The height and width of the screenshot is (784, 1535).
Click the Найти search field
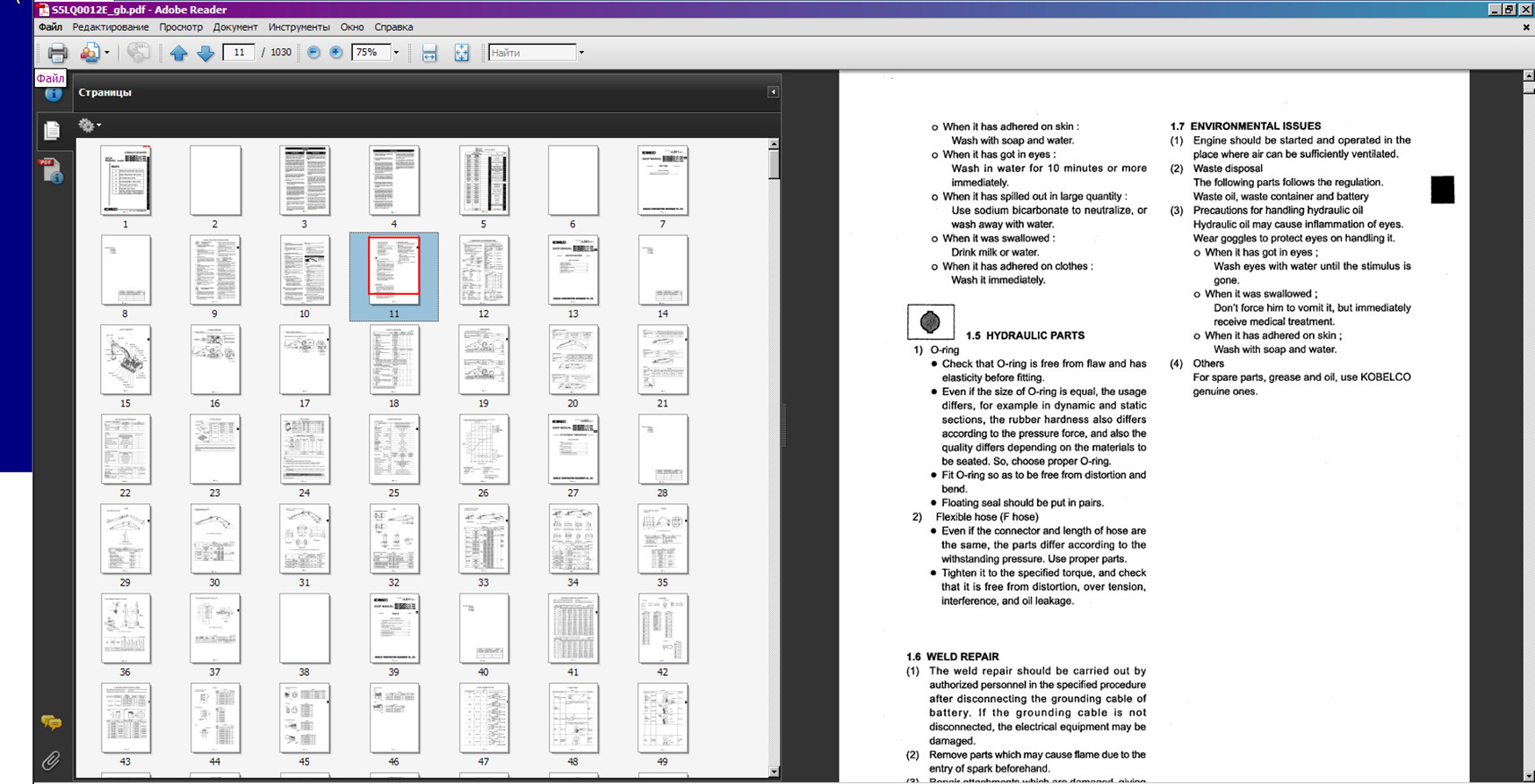click(x=531, y=53)
